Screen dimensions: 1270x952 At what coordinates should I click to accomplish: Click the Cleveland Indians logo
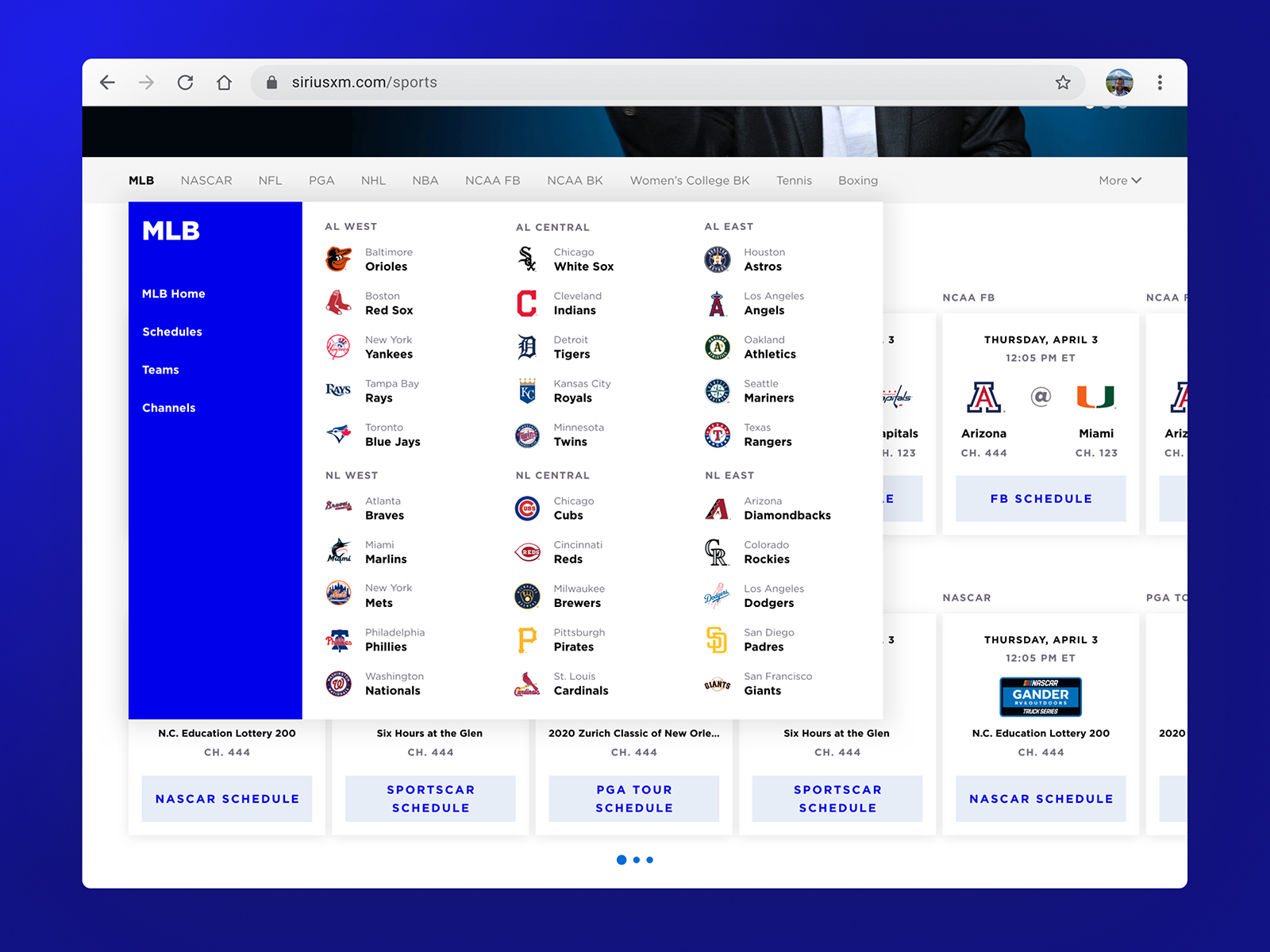[x=527, y=303]
